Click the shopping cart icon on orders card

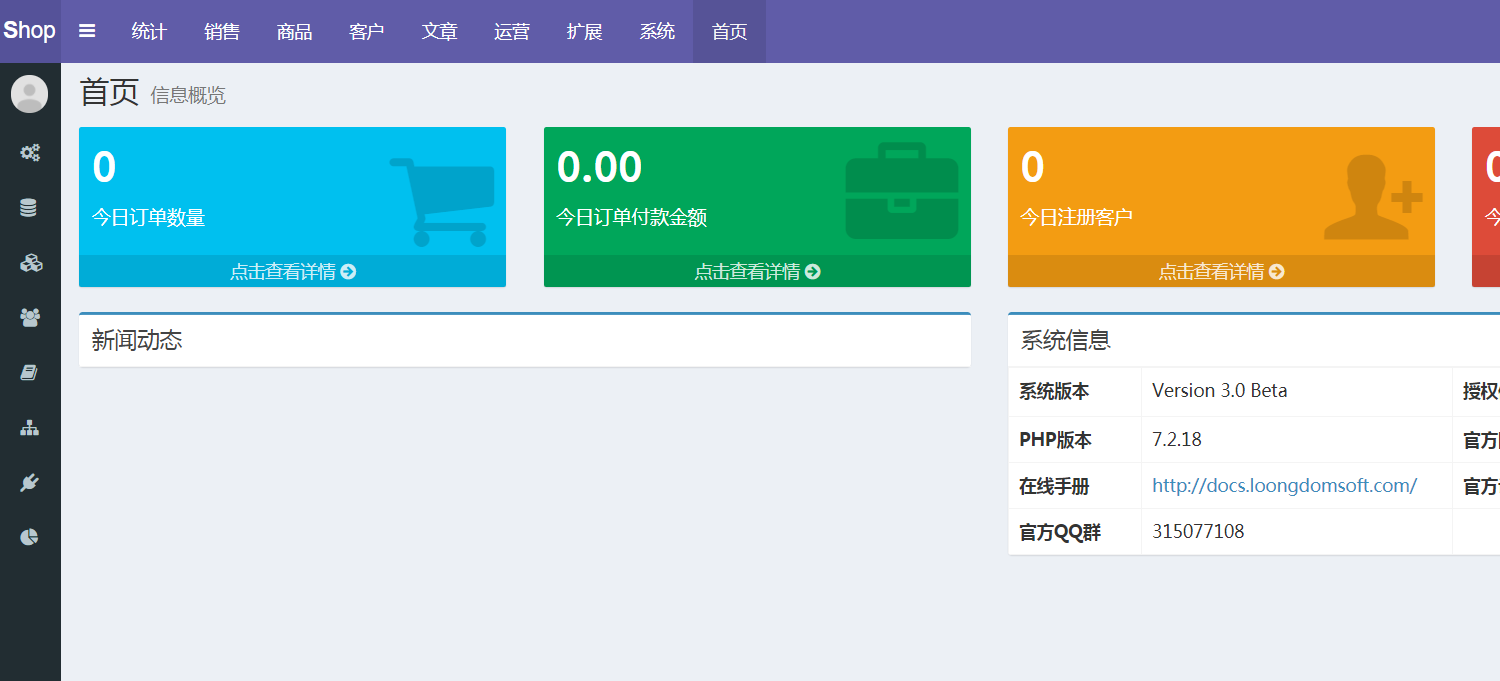[x=442, y=202]
